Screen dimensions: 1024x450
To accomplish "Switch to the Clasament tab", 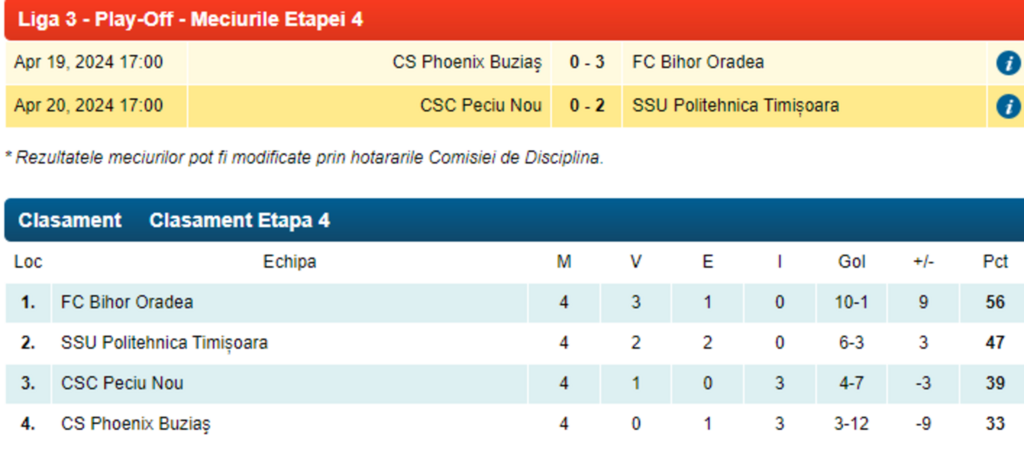I will pos(70,221).
